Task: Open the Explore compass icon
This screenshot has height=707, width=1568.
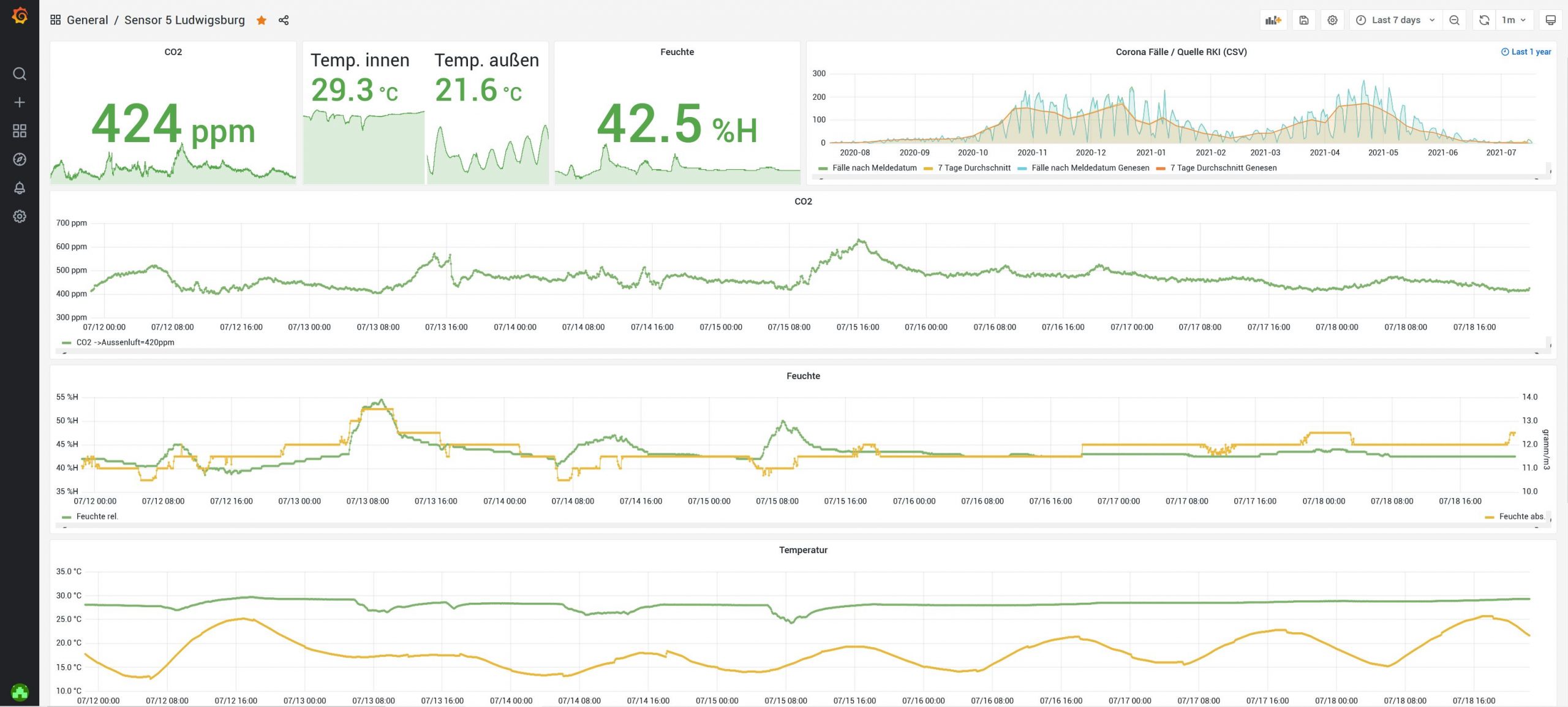Action: click(20, 159)
